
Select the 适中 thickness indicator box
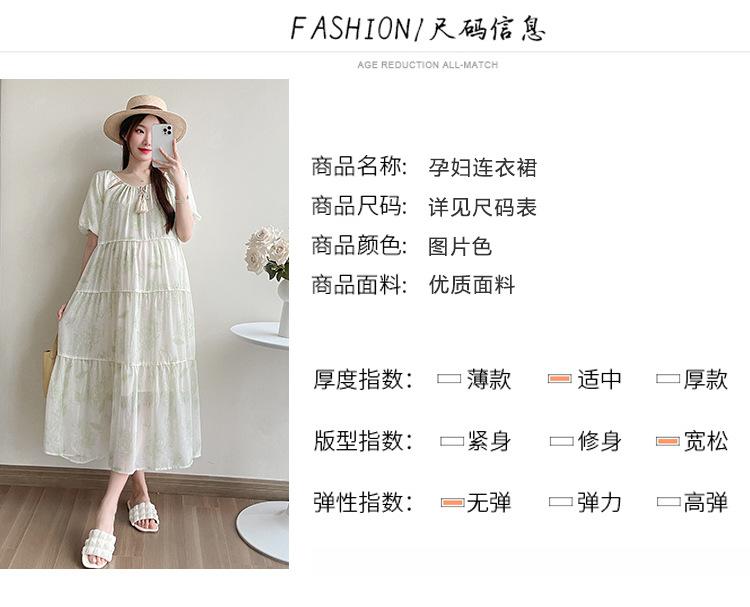click(x=560, y=379)
